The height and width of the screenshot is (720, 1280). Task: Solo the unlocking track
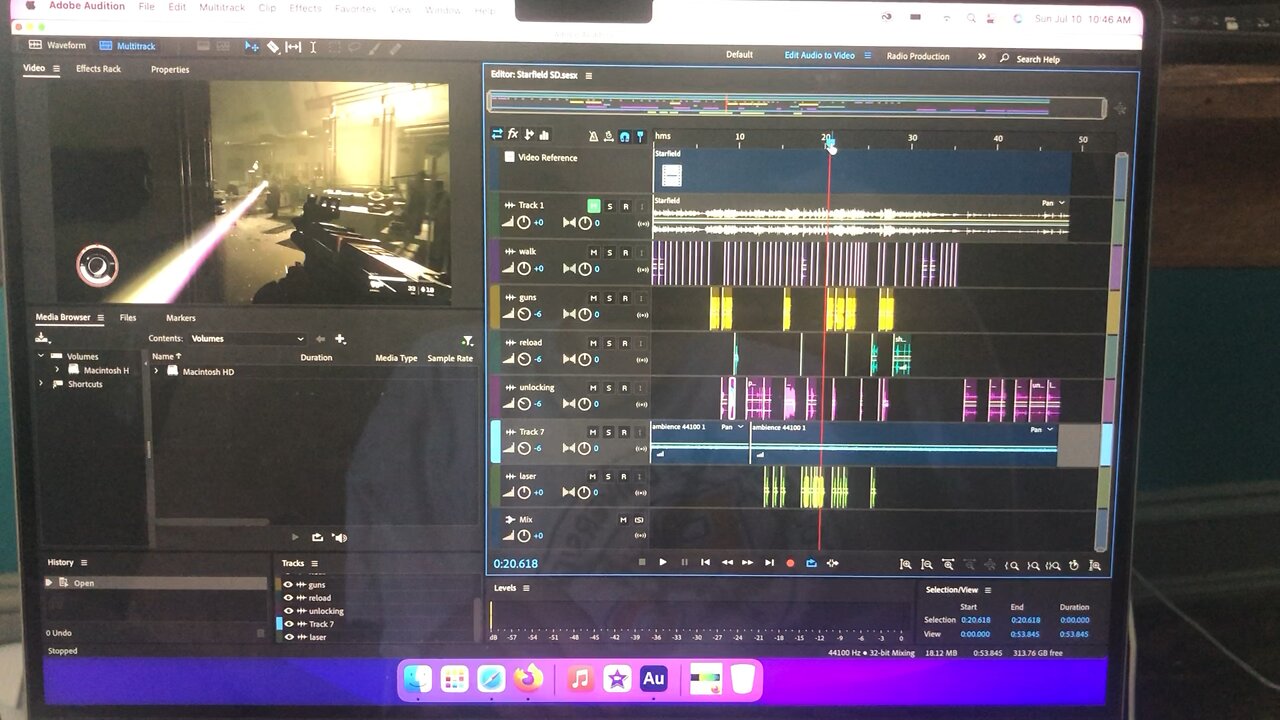point(609,388)
